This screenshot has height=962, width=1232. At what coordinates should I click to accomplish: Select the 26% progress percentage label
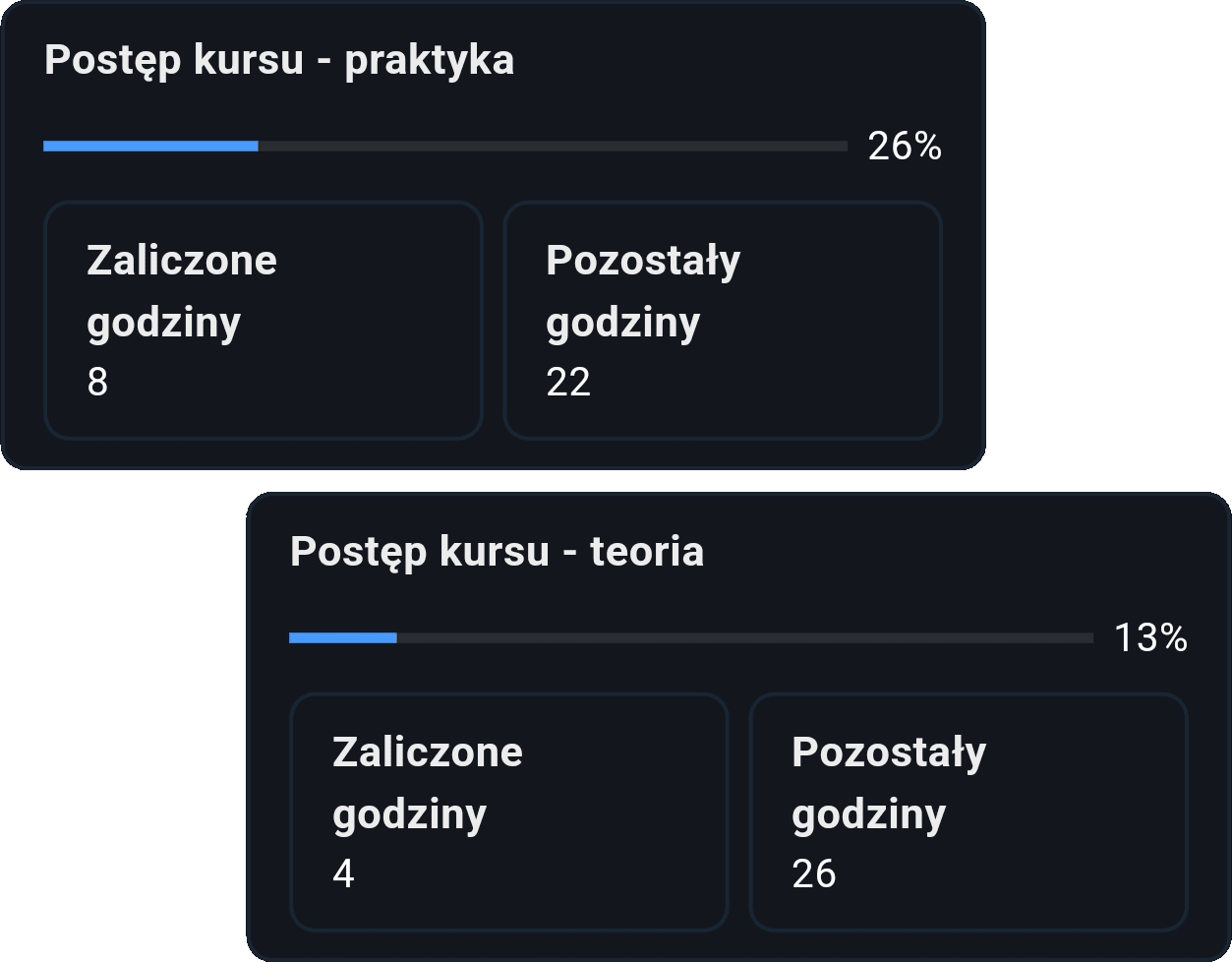coord(905,147)
